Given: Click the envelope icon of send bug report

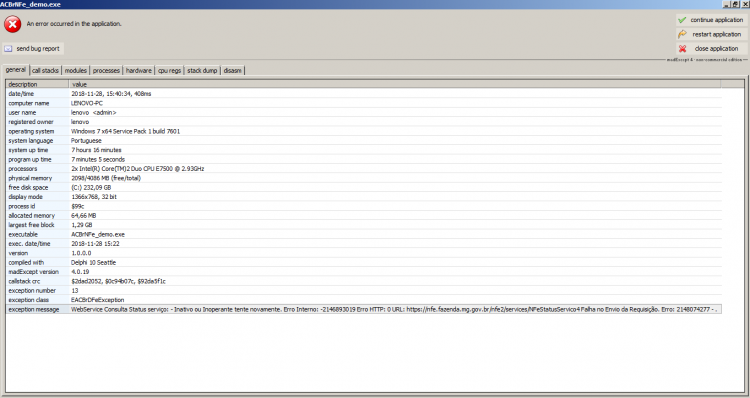Looking at the screenshot, I should coord(9,49).
